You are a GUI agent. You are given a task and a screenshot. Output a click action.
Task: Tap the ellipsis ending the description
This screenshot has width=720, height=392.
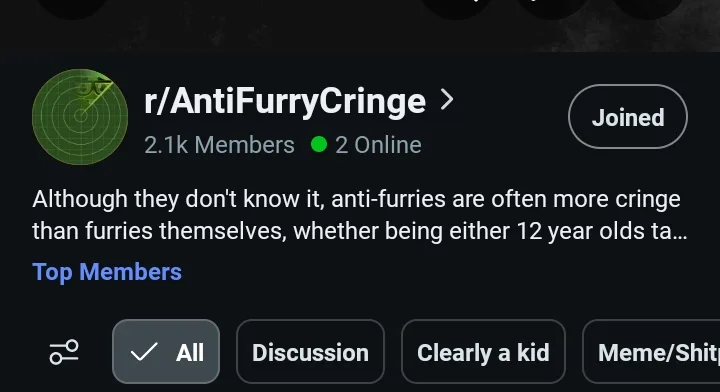(x=680, y=232)
